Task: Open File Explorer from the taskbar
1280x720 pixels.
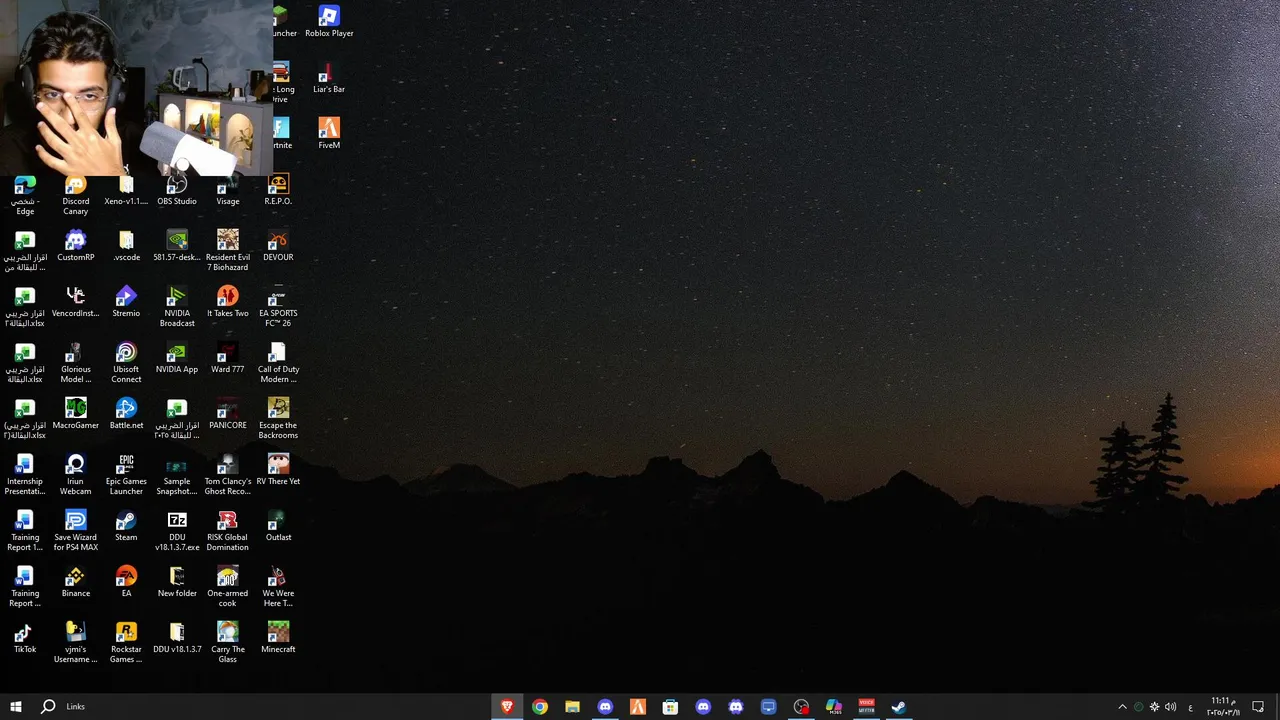Action: pos(572,706)
